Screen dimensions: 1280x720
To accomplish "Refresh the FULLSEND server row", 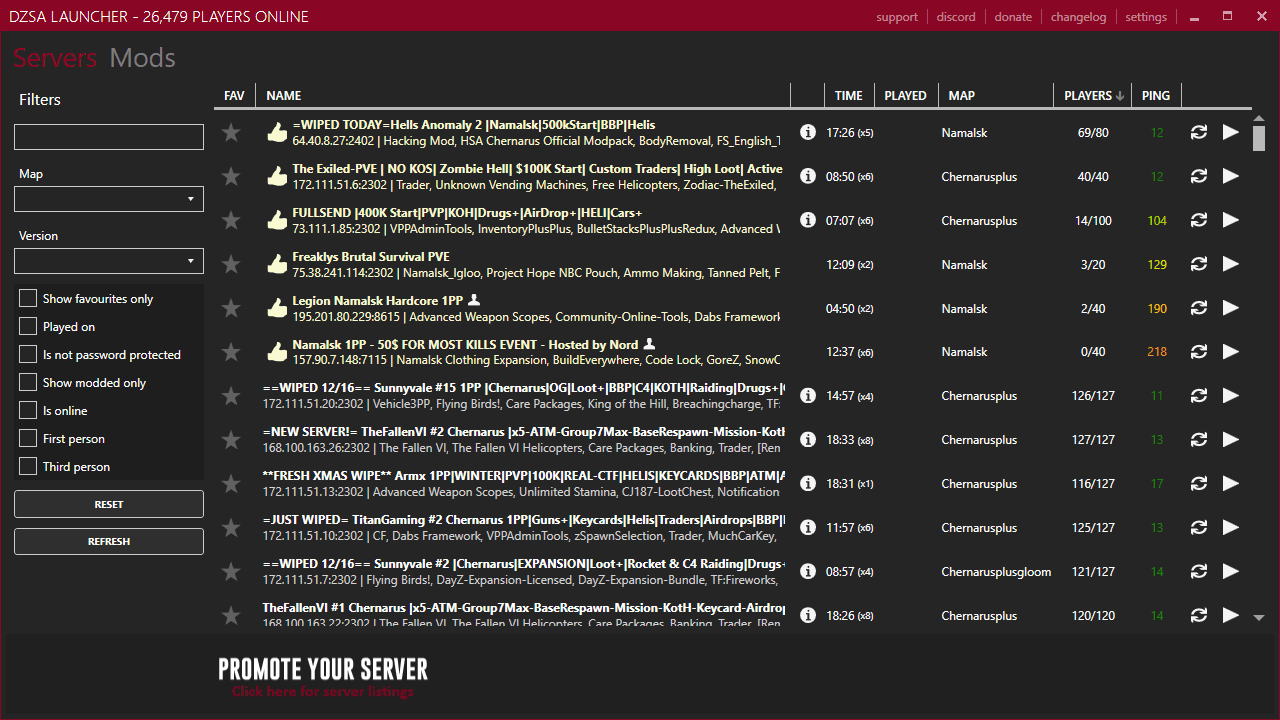I will pyautogui.click(x=1198, y=220).
